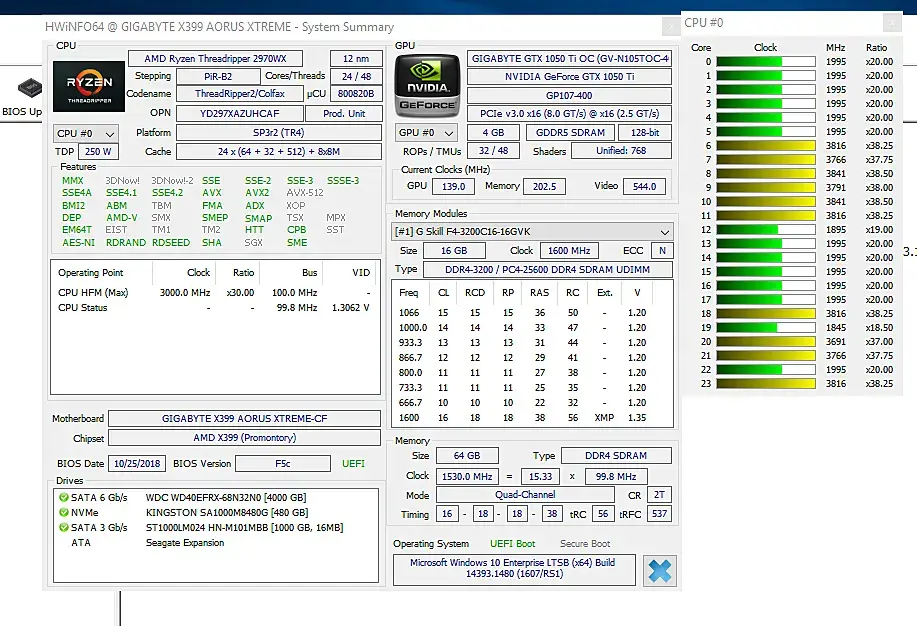
Task: Click Core 19 x18.50 ratio value
Action: click(x=879, y=328)
